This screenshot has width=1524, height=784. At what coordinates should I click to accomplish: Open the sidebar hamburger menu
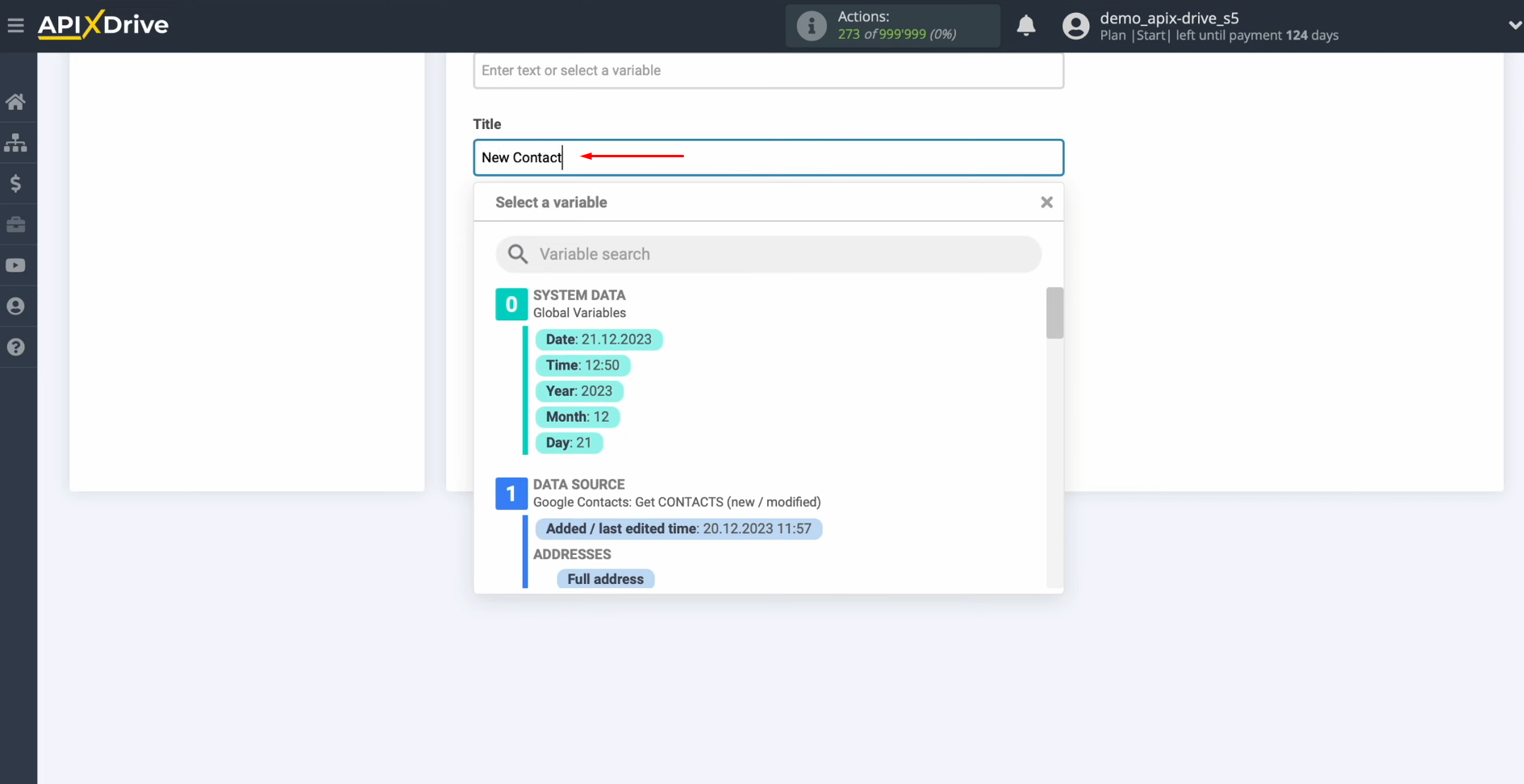pyautogui.click(x=16, y=25)
